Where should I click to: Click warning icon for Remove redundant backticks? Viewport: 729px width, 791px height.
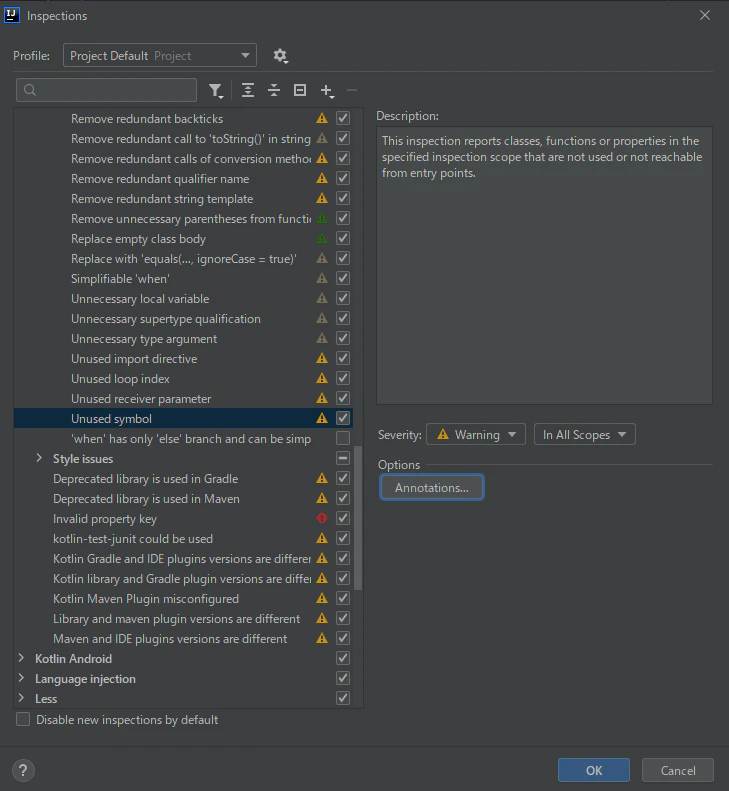[322, 119]
